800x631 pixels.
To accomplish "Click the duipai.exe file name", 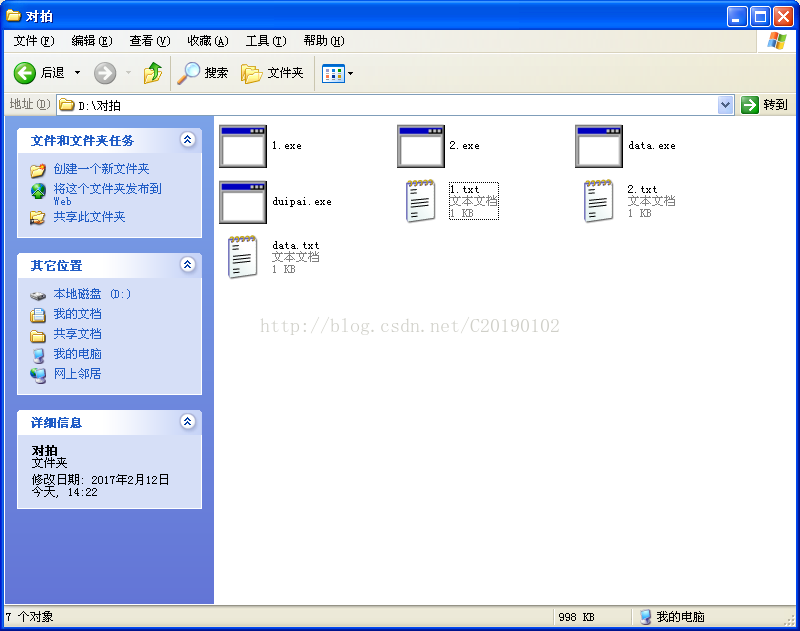I will point(302,201).
